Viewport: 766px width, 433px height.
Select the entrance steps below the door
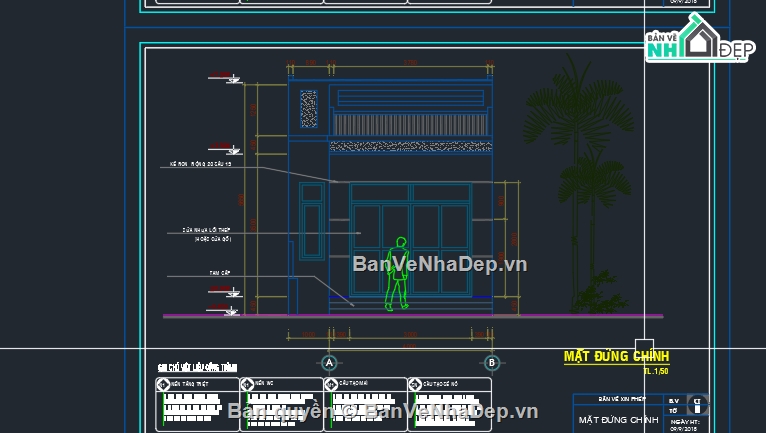tap(411, 306)
